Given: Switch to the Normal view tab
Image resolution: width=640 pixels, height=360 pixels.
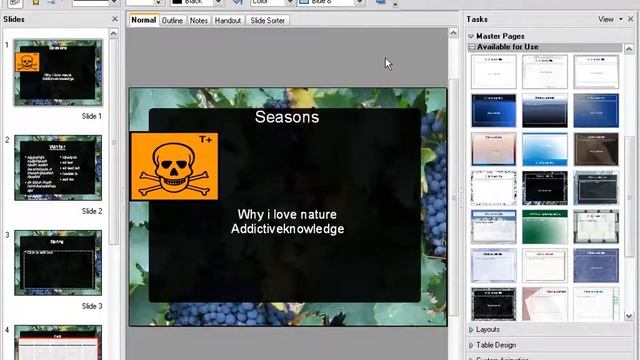Looking at the screenshot, I should tap(143, 20).
